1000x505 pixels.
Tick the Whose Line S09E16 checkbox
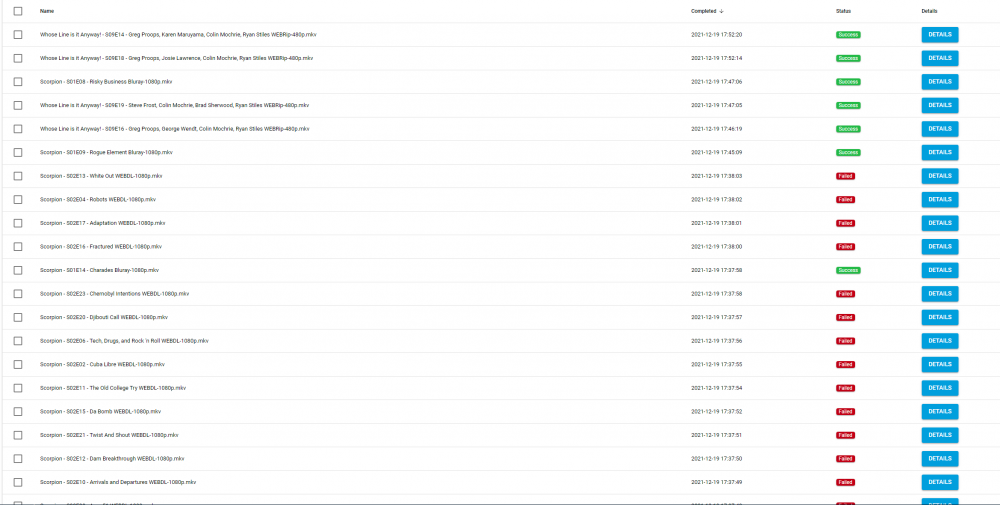[17, 129]
